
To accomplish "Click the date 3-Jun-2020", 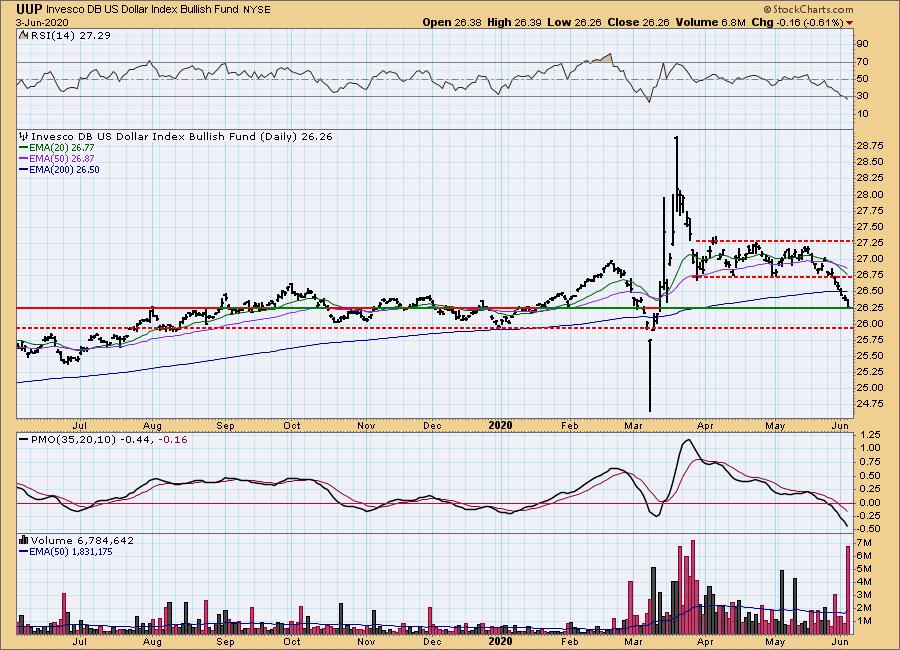I will pyautogui.click(x=42, y=22).
